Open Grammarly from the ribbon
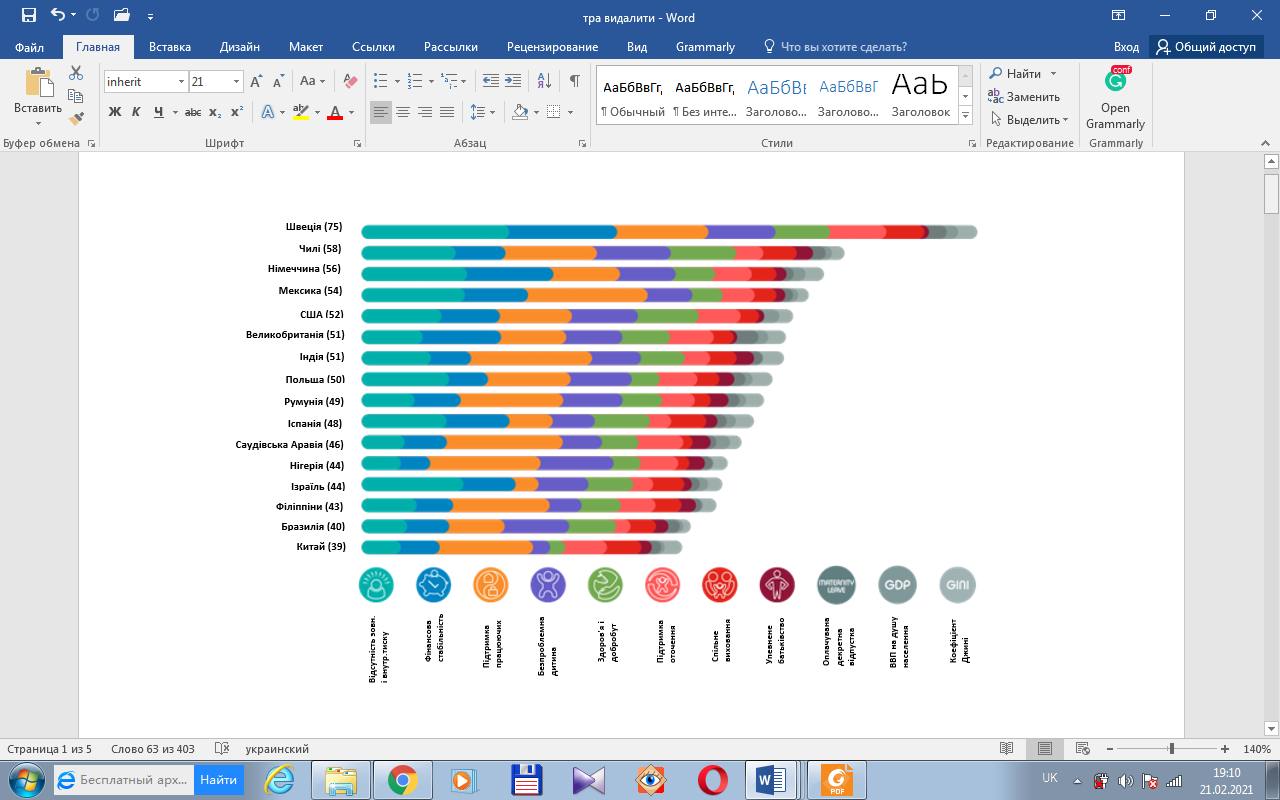Screen dimensions: 1280x800 tap(1115, 98)
